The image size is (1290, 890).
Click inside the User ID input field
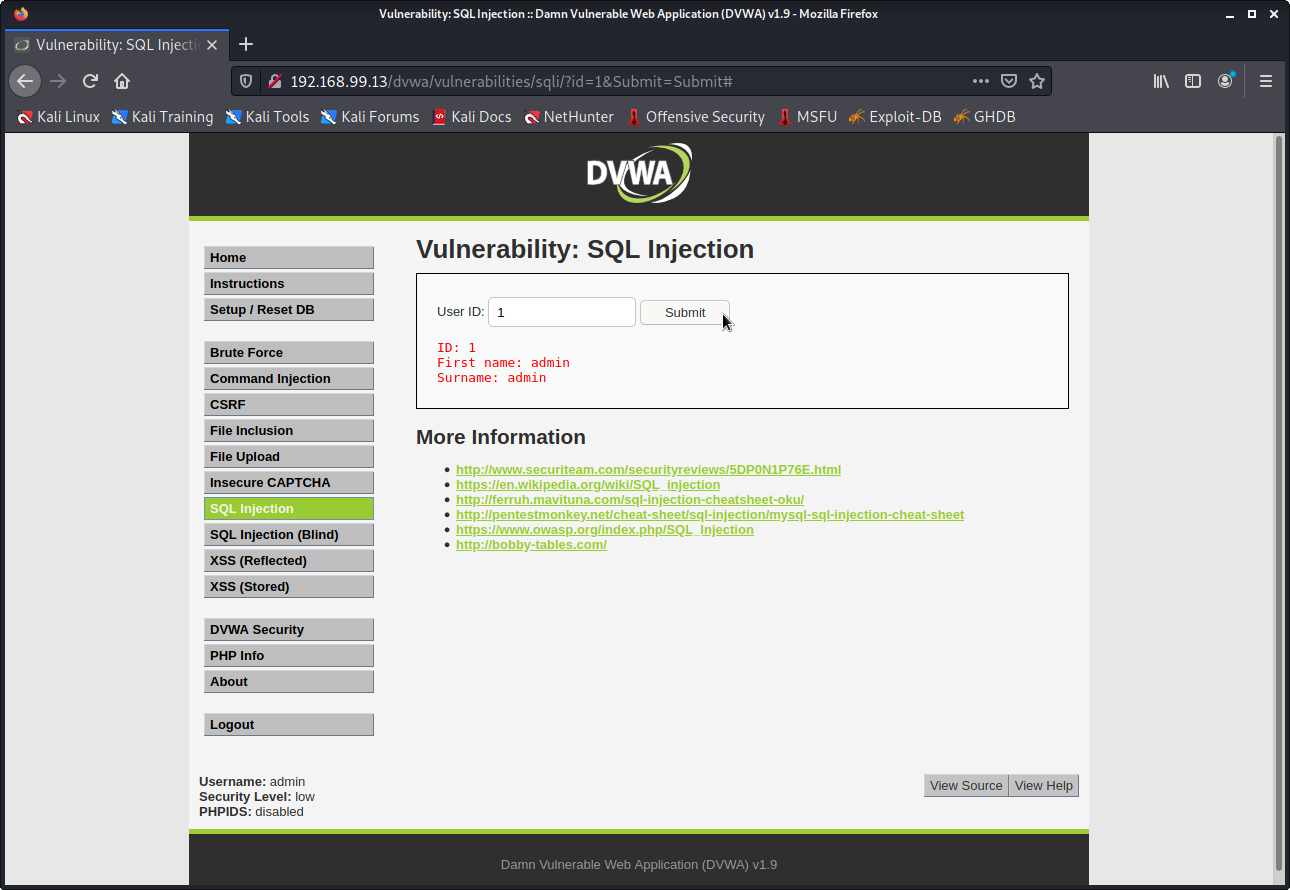(x=561, y=312)
